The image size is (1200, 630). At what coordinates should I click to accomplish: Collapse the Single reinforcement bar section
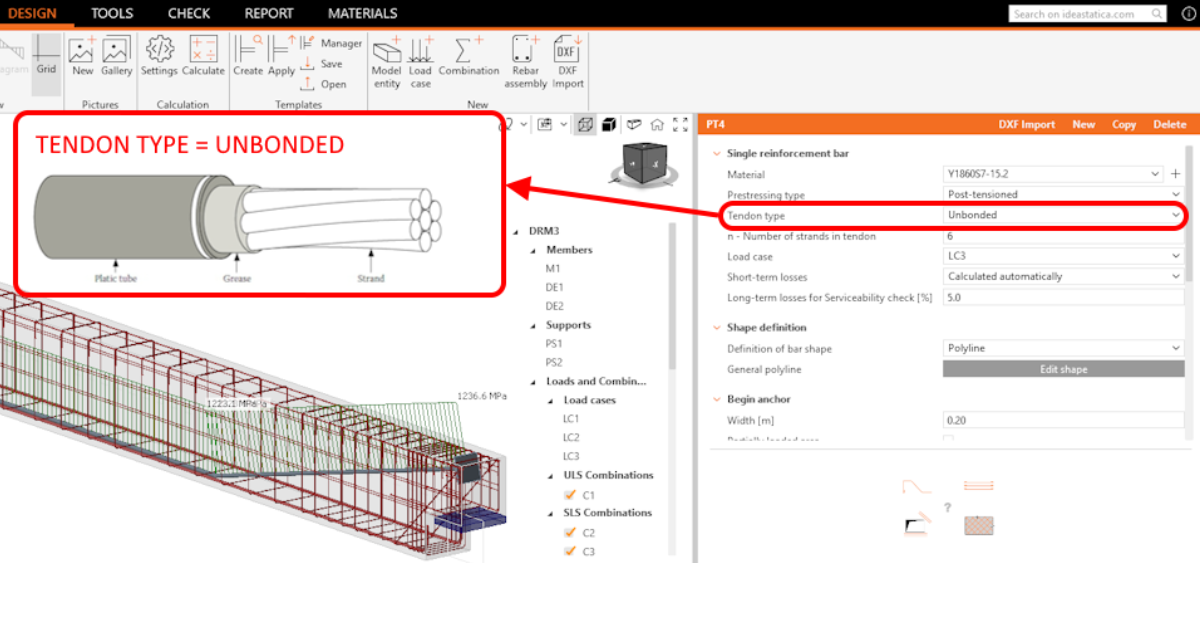pyautogui.click(x=716, y=153)
